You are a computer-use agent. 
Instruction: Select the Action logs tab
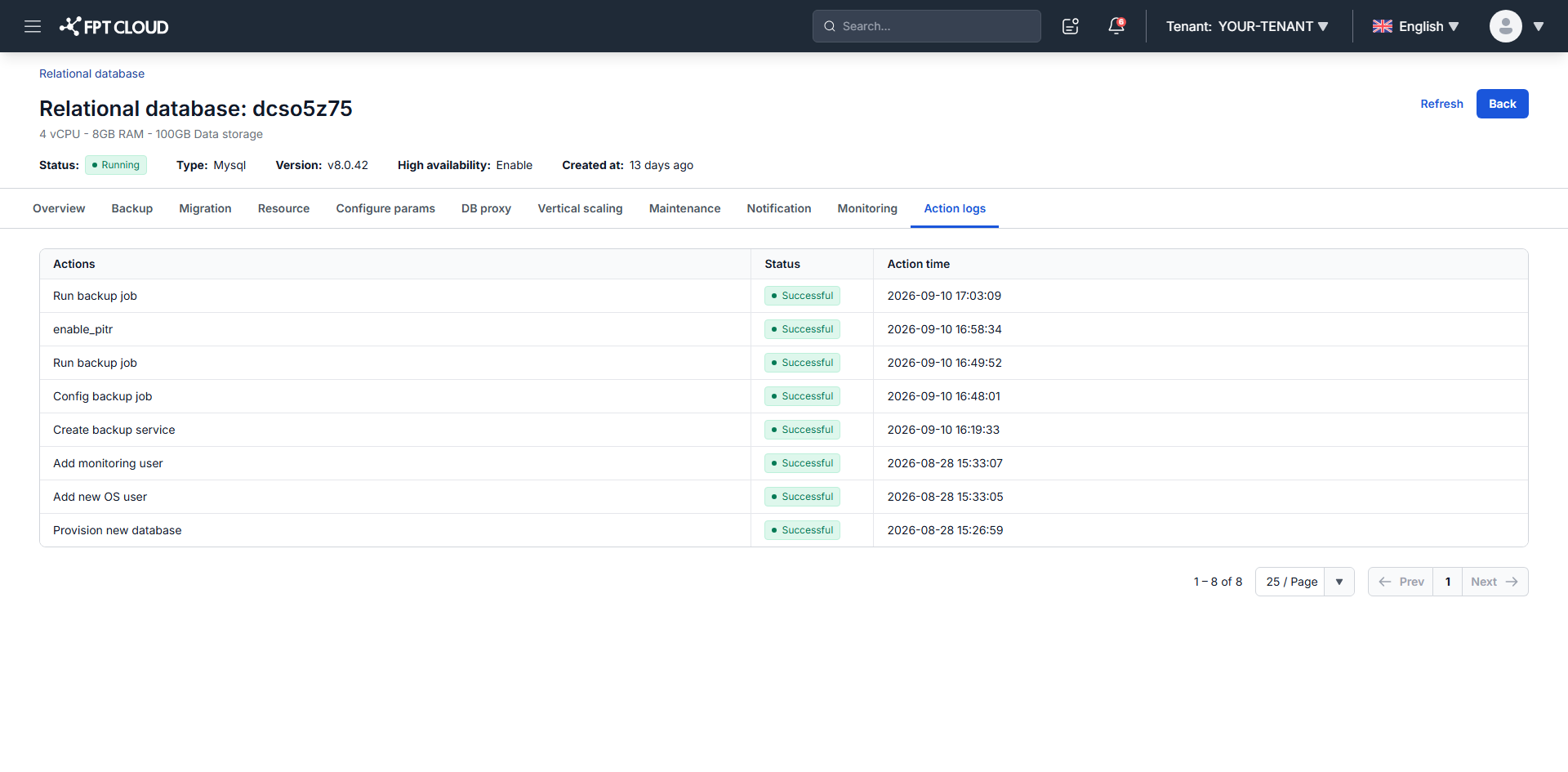coord(955,208)
